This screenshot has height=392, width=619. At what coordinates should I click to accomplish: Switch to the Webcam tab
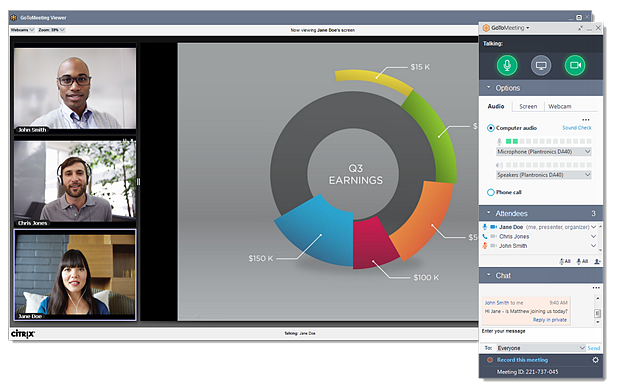tap(559, 106)
